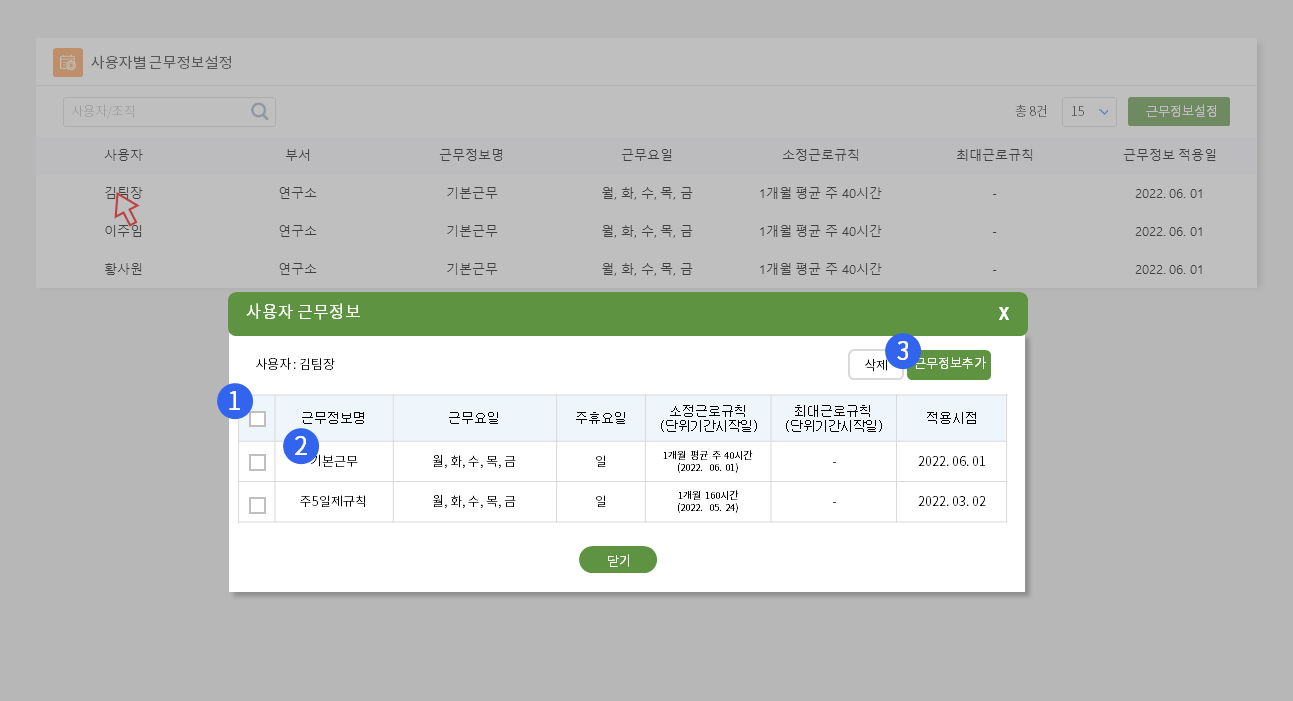Click the 주5일제규칙 name cell
1293x701 pixels.
click(333, 502)
